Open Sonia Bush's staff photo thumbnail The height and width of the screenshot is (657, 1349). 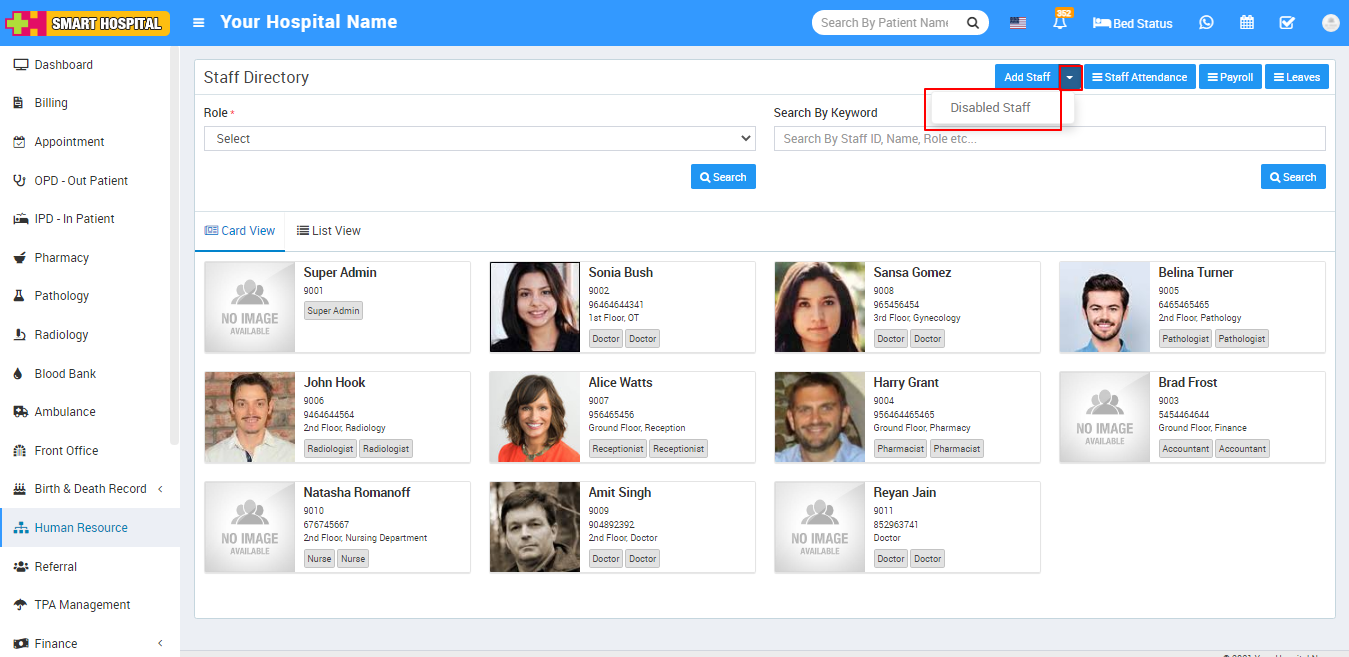pyautogui.click(x=535, y=307)
